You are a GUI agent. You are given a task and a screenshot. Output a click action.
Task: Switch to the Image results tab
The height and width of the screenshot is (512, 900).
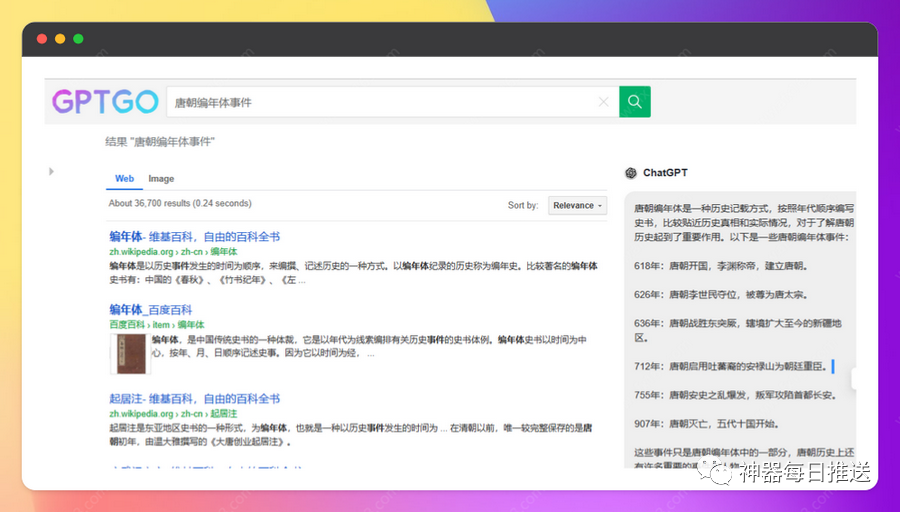click(x=161, y=179)
